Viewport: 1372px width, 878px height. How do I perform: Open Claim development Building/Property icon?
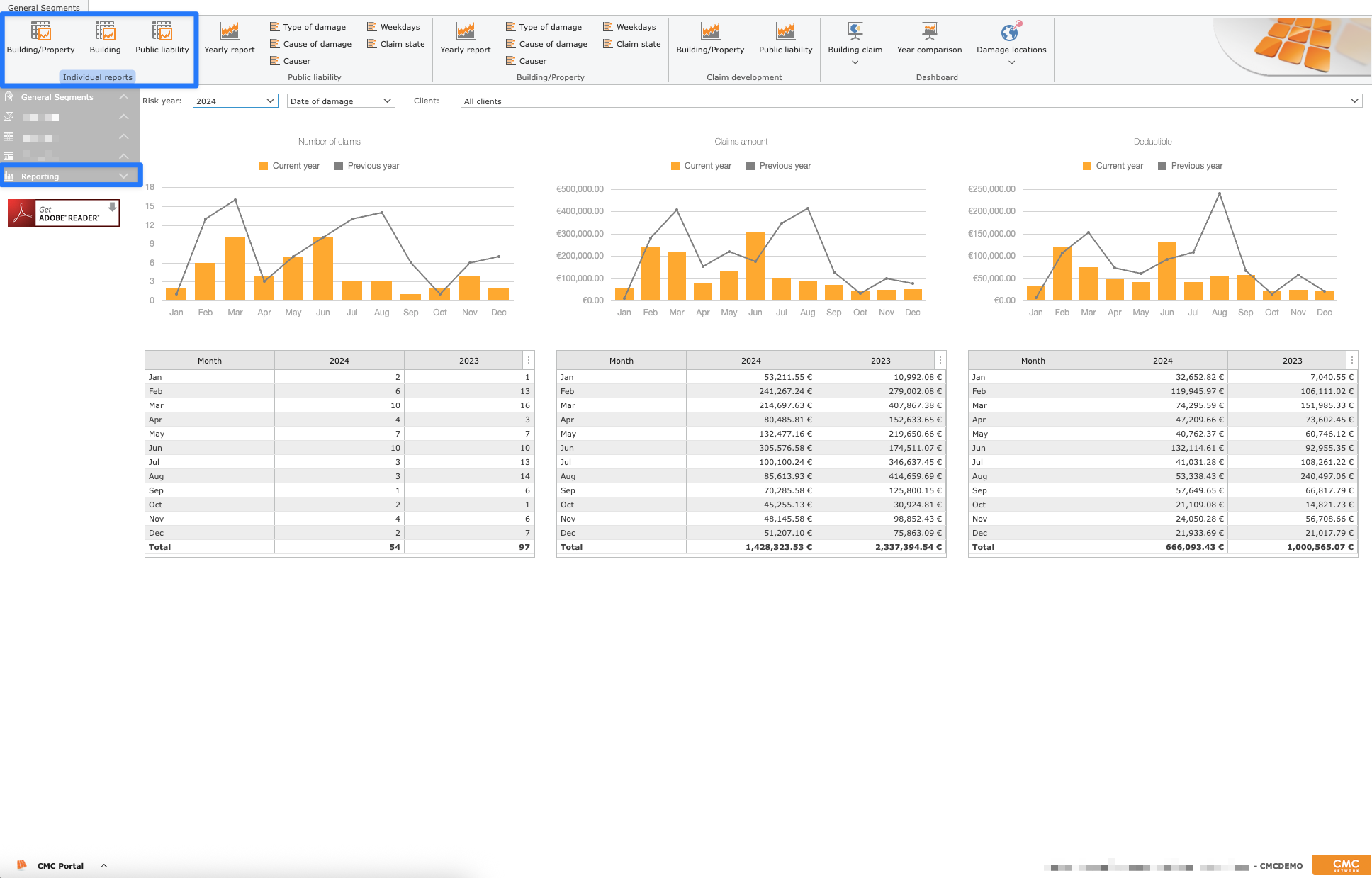pyautogui.click(x=710, y=32)
